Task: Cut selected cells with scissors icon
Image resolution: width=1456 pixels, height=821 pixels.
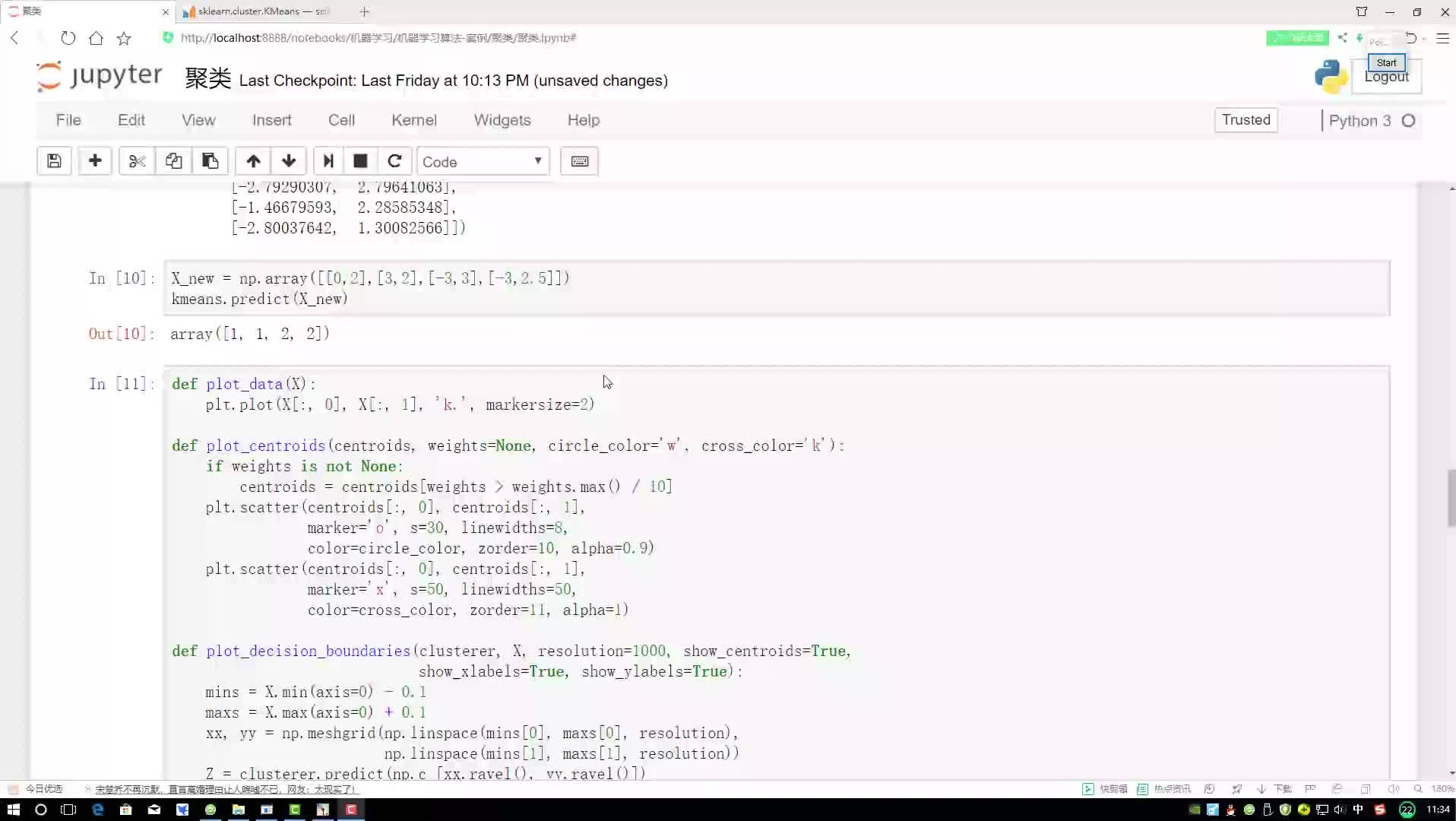Action: pos(137,161)
